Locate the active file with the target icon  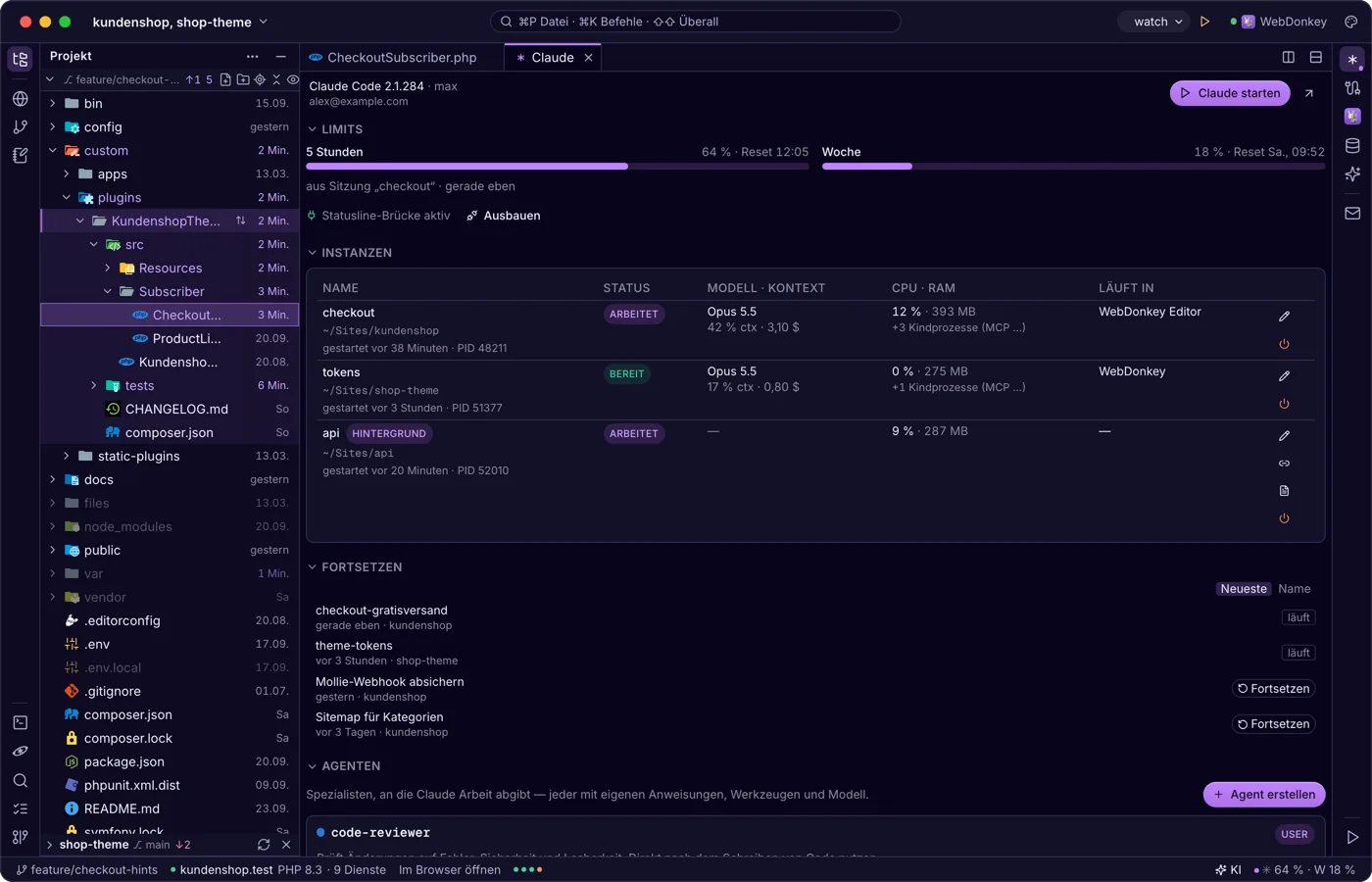[x=260, y=79]
